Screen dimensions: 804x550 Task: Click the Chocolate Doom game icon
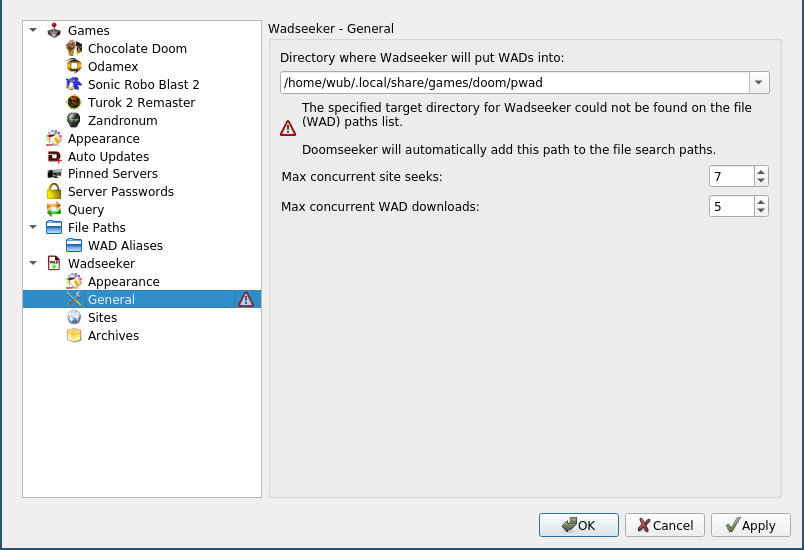coord(74,49)
